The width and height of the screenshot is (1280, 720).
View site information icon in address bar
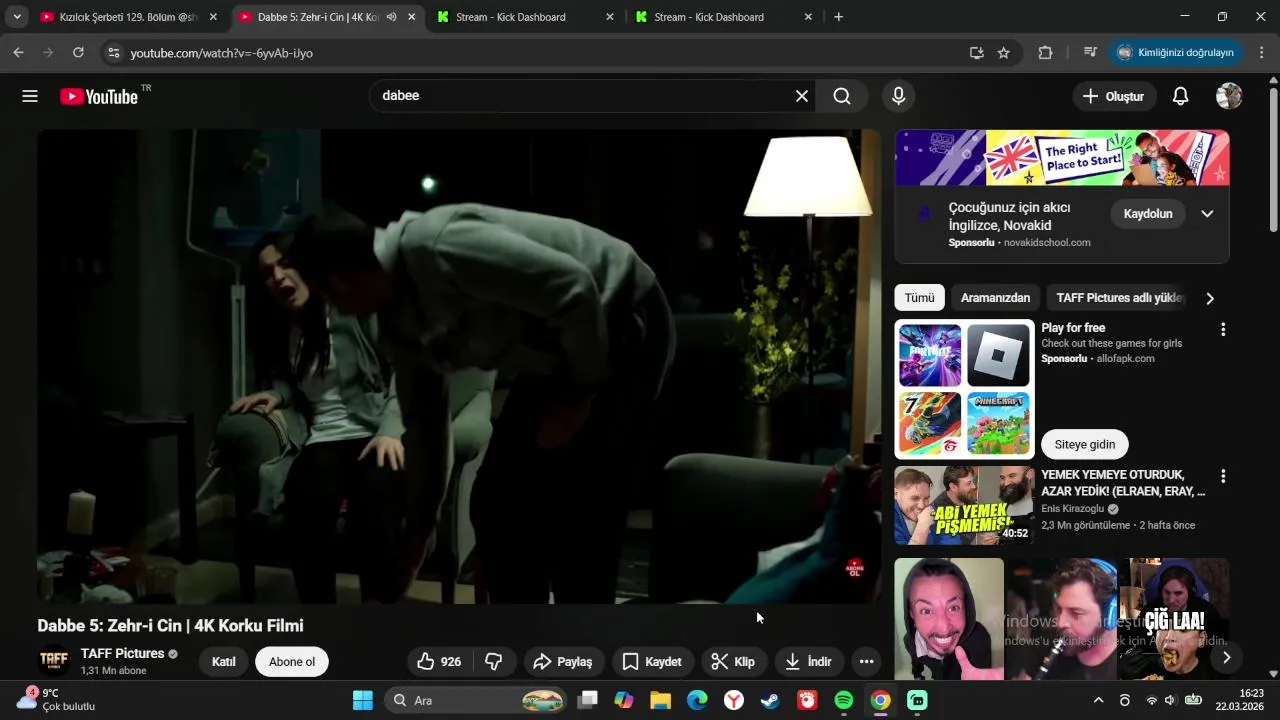coord(113,53)
